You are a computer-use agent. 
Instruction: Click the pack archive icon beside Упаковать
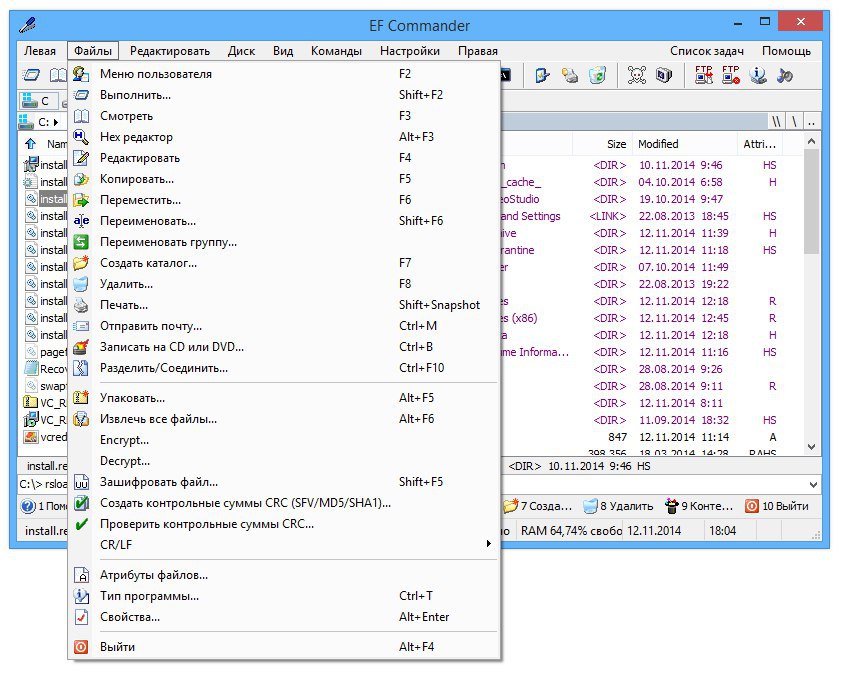pyautogui.click(x=81, y=398)
